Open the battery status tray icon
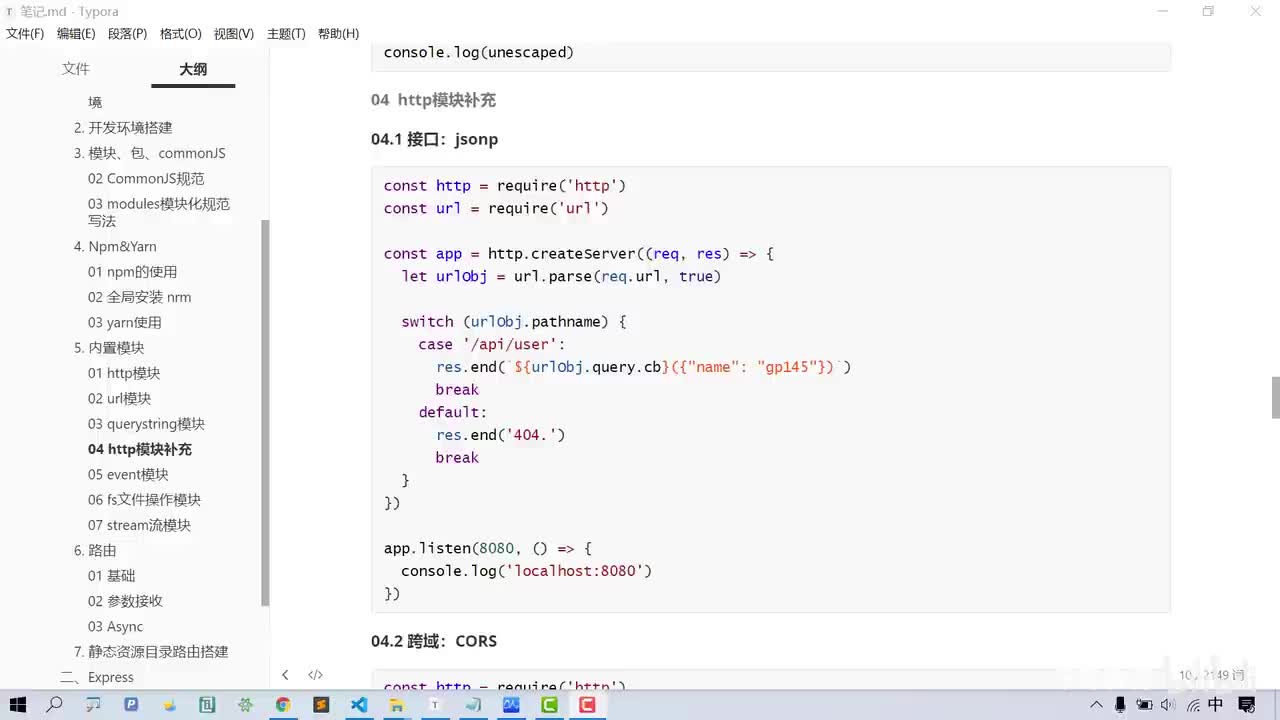1280x720 pixels. 1145,705
